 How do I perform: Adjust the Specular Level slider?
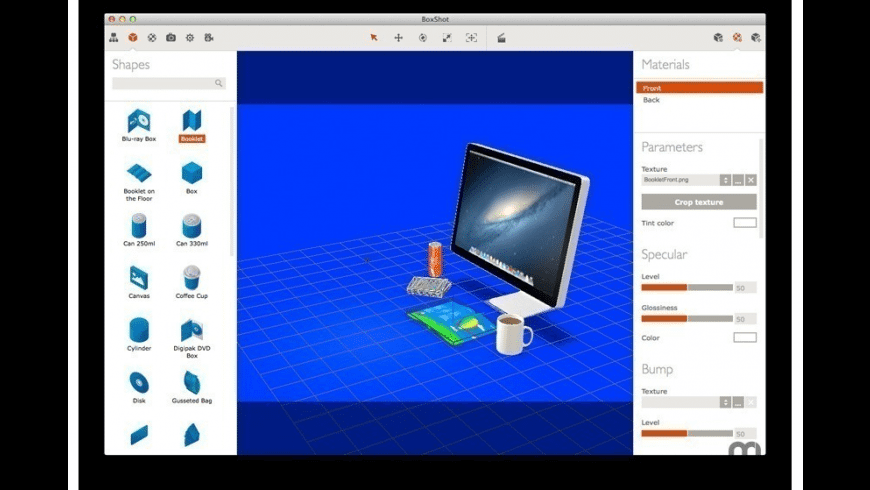pos(687,287)
